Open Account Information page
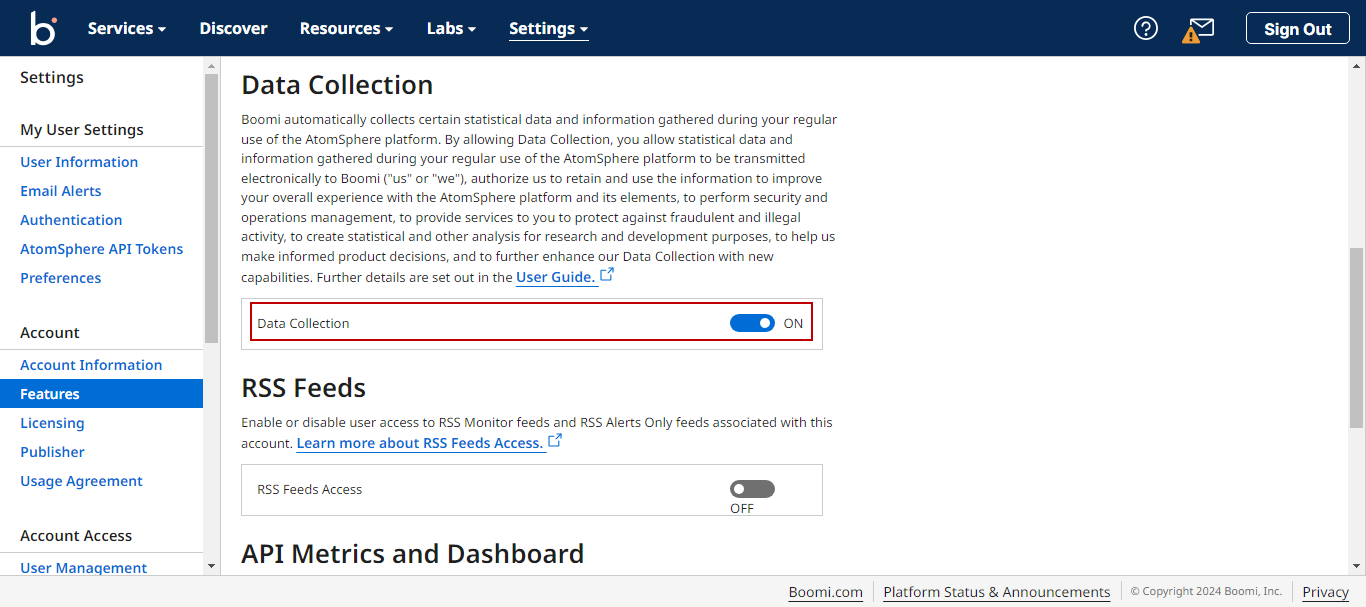 [91, 365]
